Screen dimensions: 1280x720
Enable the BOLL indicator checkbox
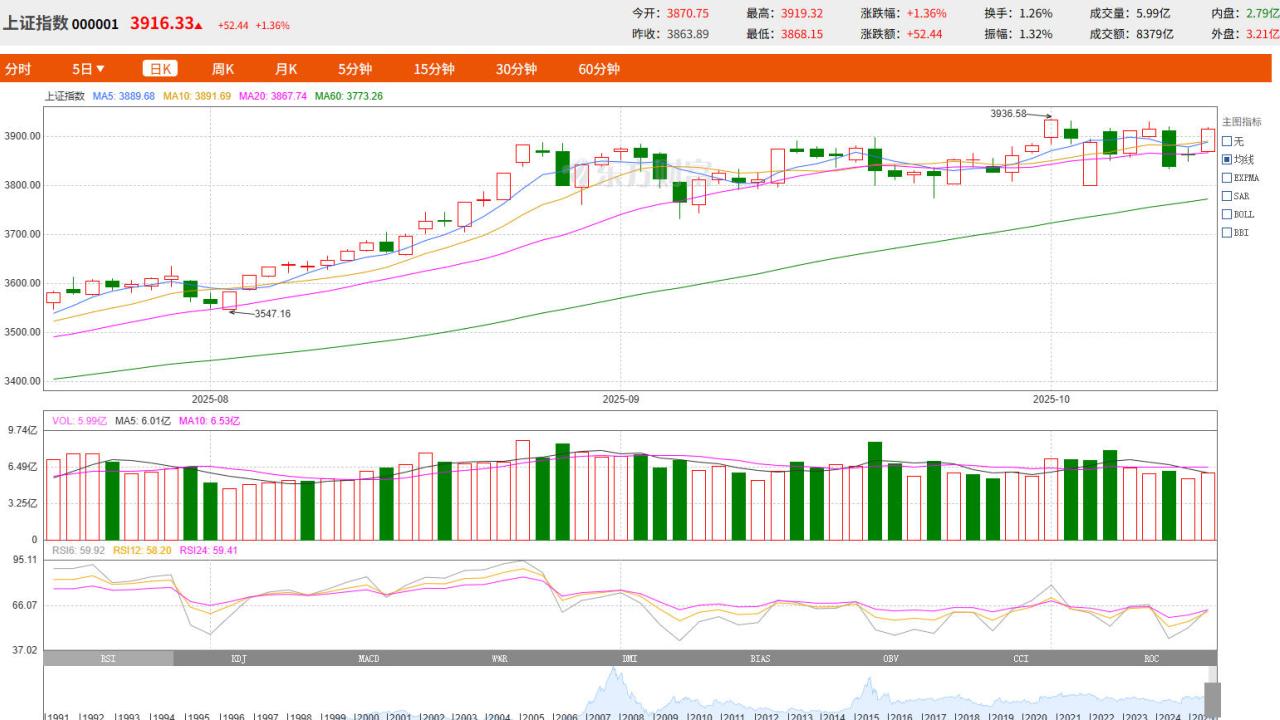[x=1227, y=214]
